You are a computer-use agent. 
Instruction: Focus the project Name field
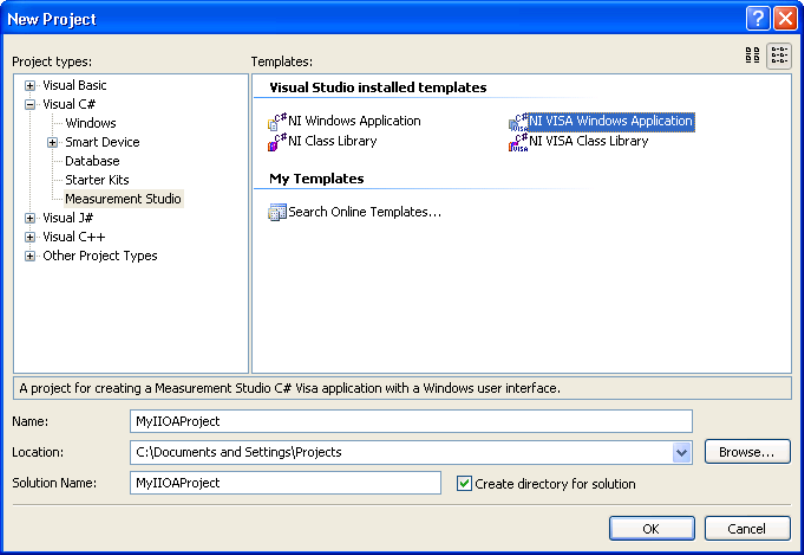(x=411, y=422)
